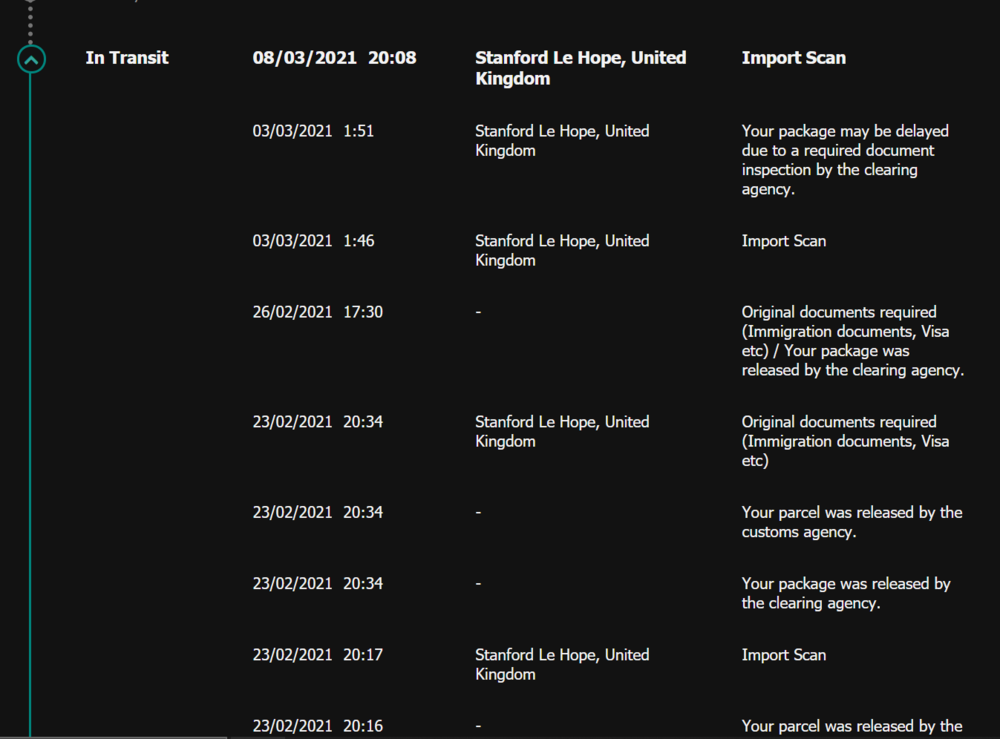Screen dimensions: 1000x739
Task: Click the In Transit status label
Action: [127, 58]
